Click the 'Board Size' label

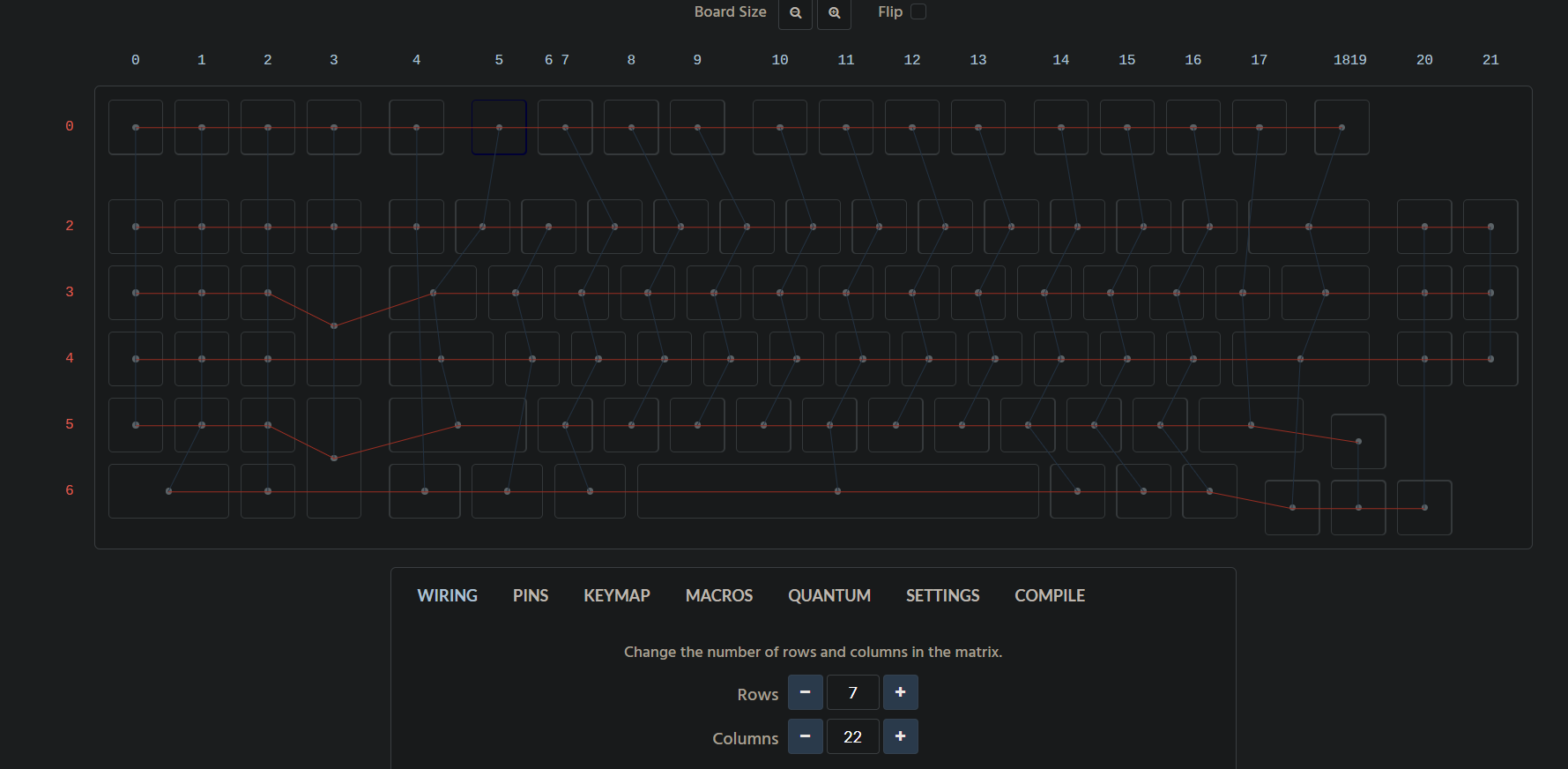tap(730, 11)
